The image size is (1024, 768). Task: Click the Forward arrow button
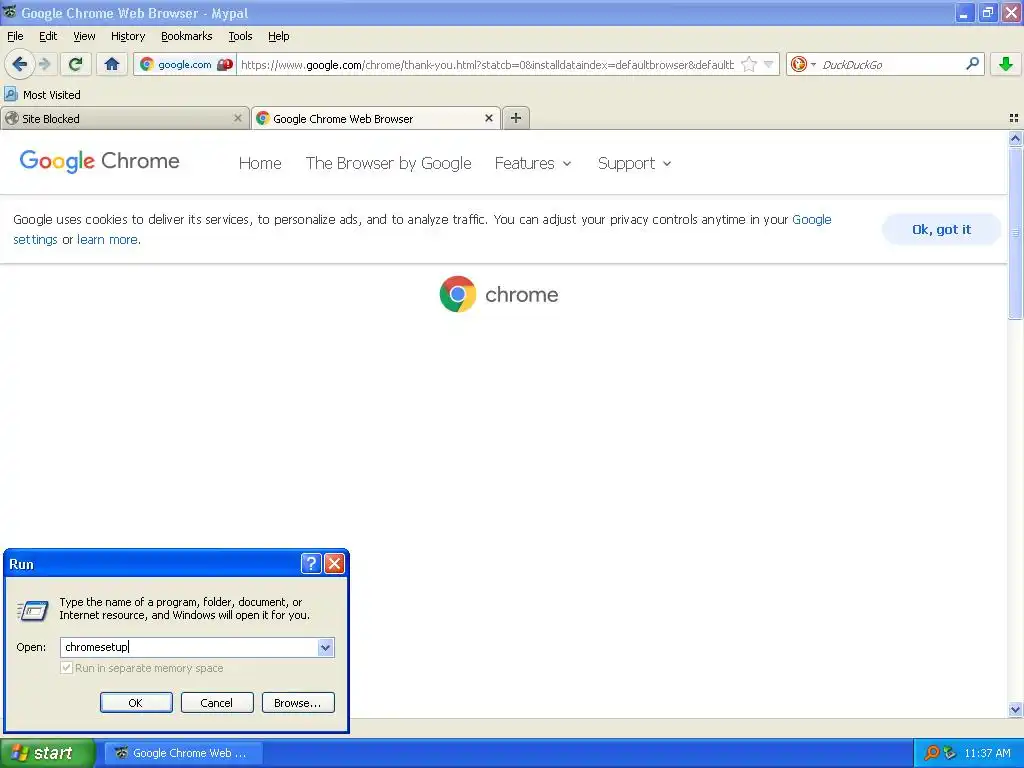click(44, 64)
